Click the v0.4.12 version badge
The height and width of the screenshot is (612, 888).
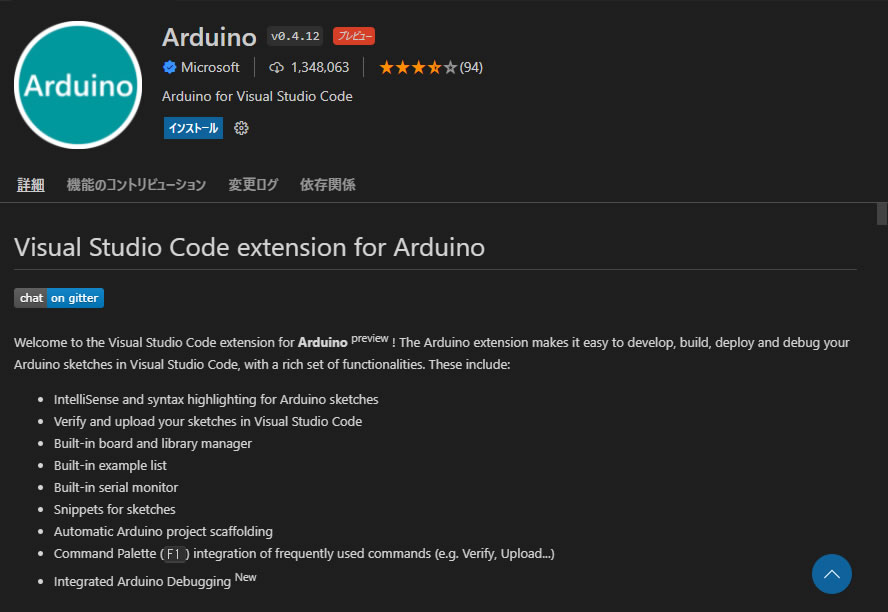pyautogui.click(x=295, y=36)
